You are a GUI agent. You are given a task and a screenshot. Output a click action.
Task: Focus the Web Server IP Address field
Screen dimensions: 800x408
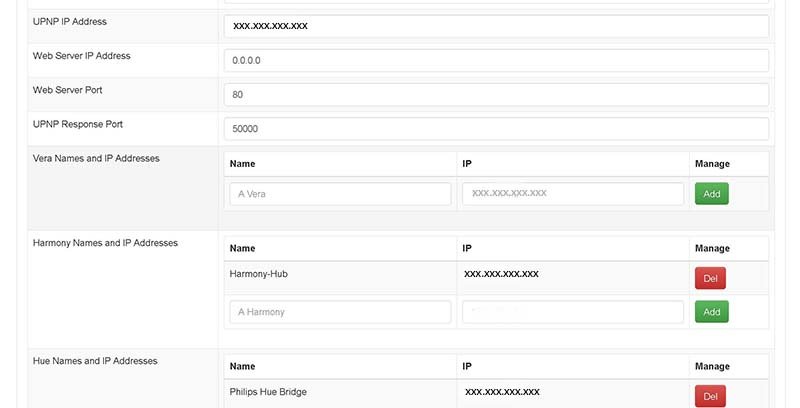[496, 60]
